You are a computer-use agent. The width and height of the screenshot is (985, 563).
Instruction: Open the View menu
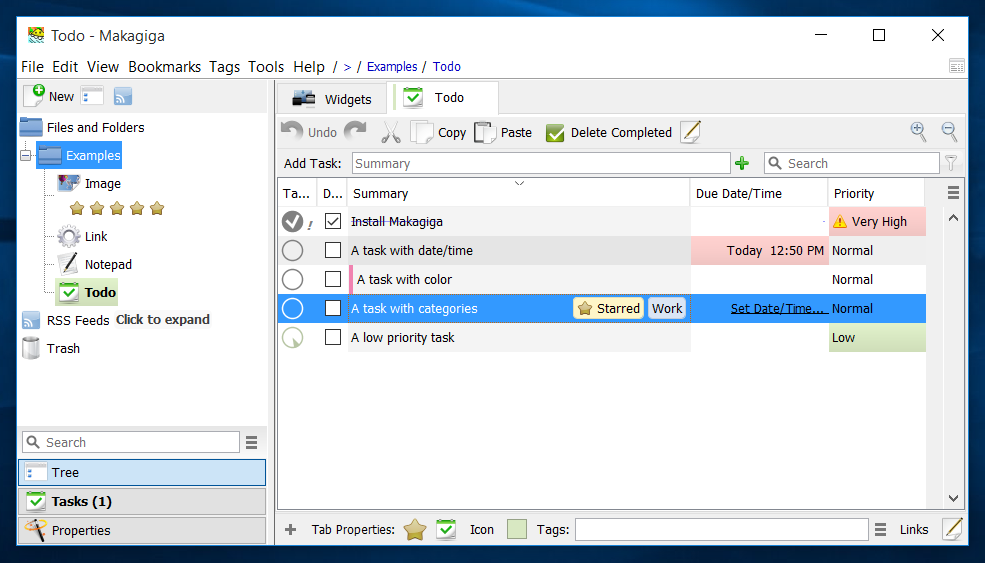(103, 67)
